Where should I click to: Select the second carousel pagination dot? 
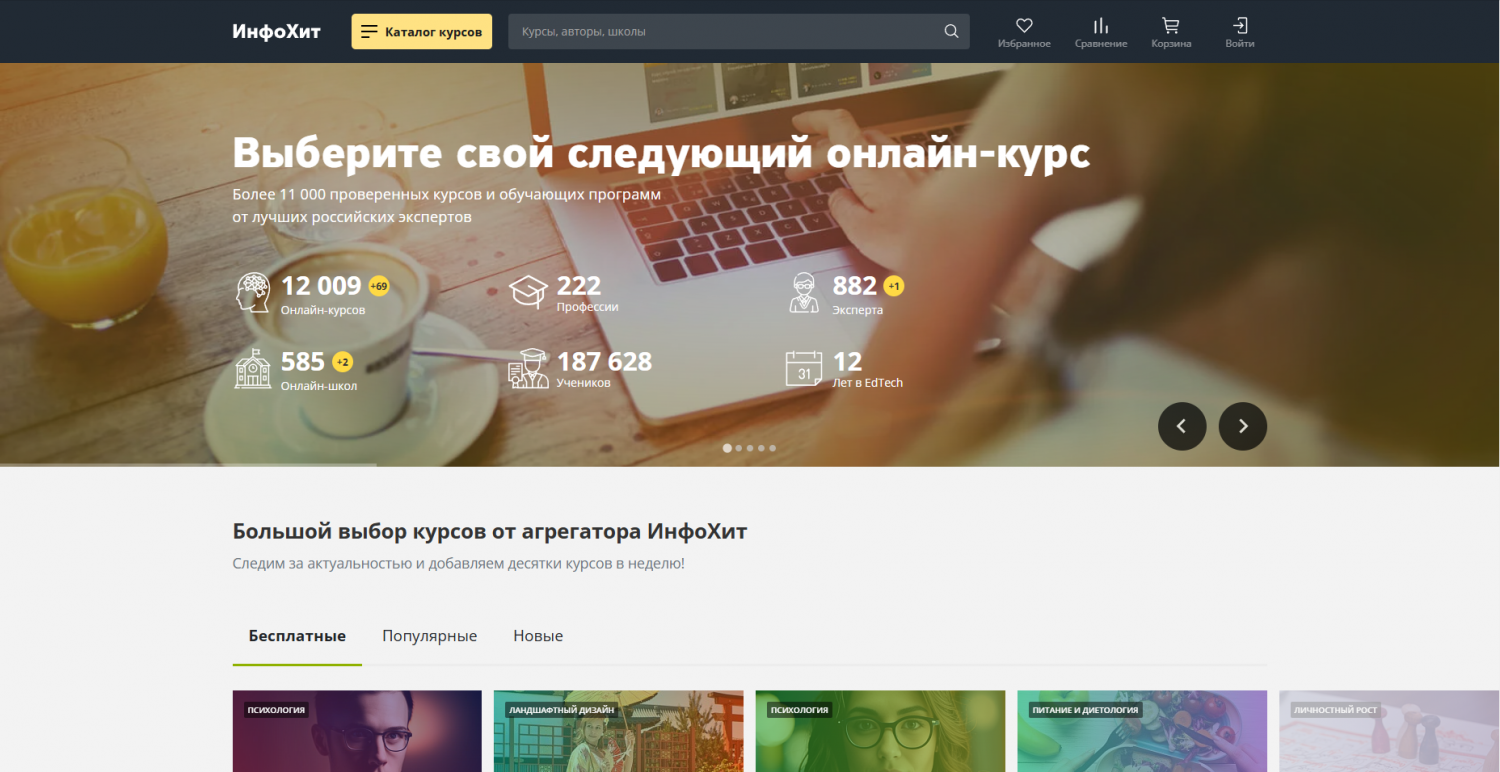coord(739,448)
